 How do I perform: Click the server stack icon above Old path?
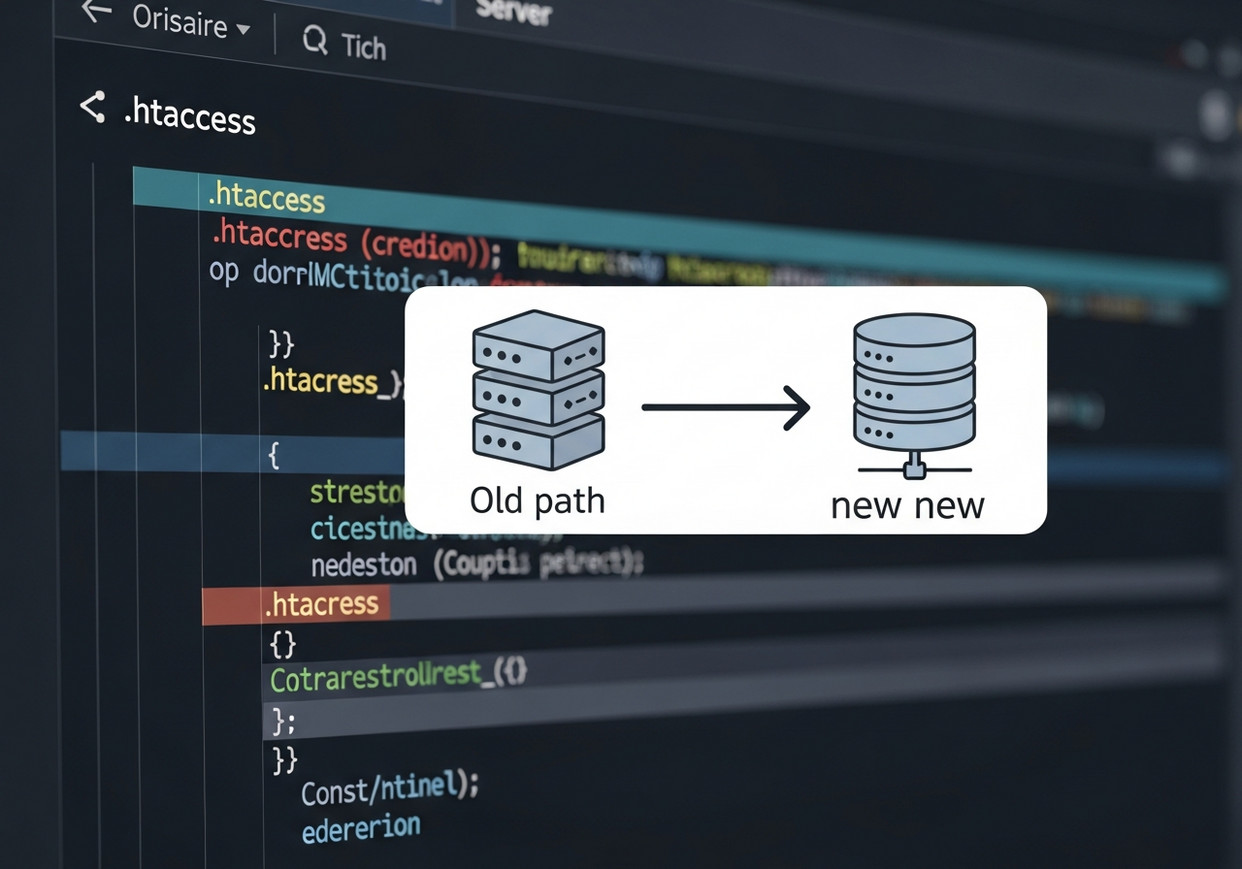pos(537,390)
